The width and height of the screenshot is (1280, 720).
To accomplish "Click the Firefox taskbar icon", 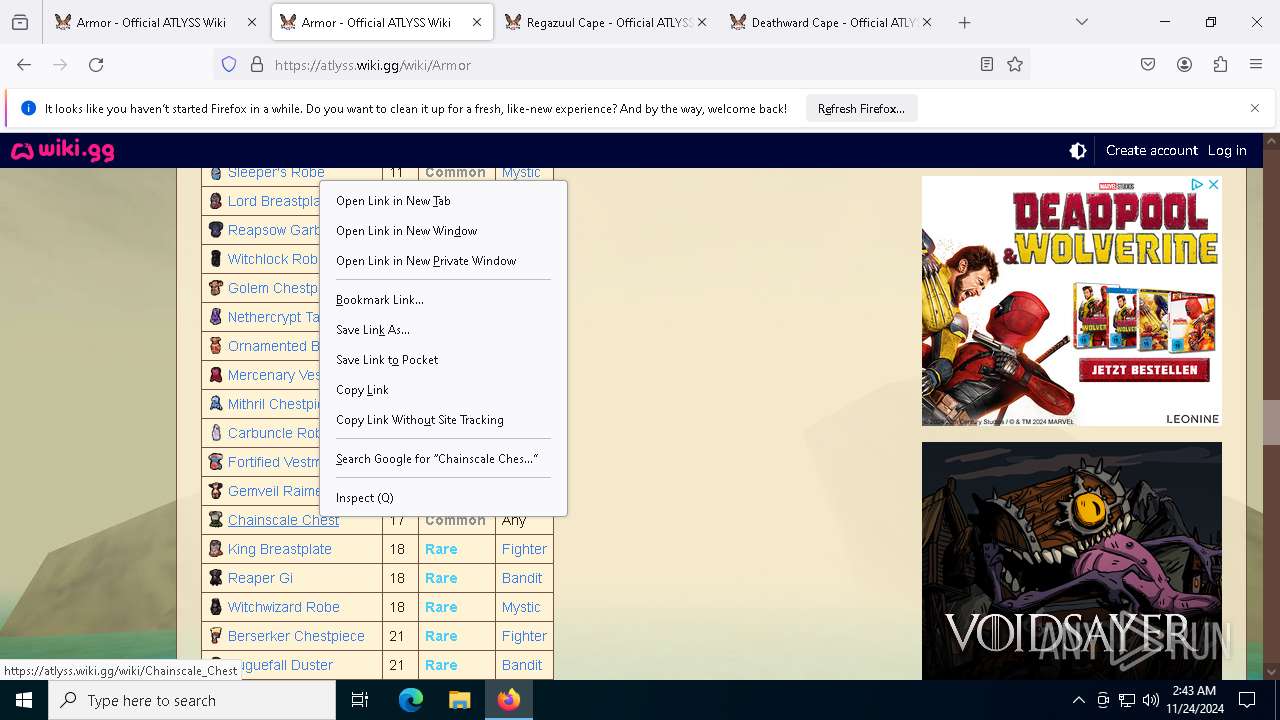I will [x=509, y=700].
